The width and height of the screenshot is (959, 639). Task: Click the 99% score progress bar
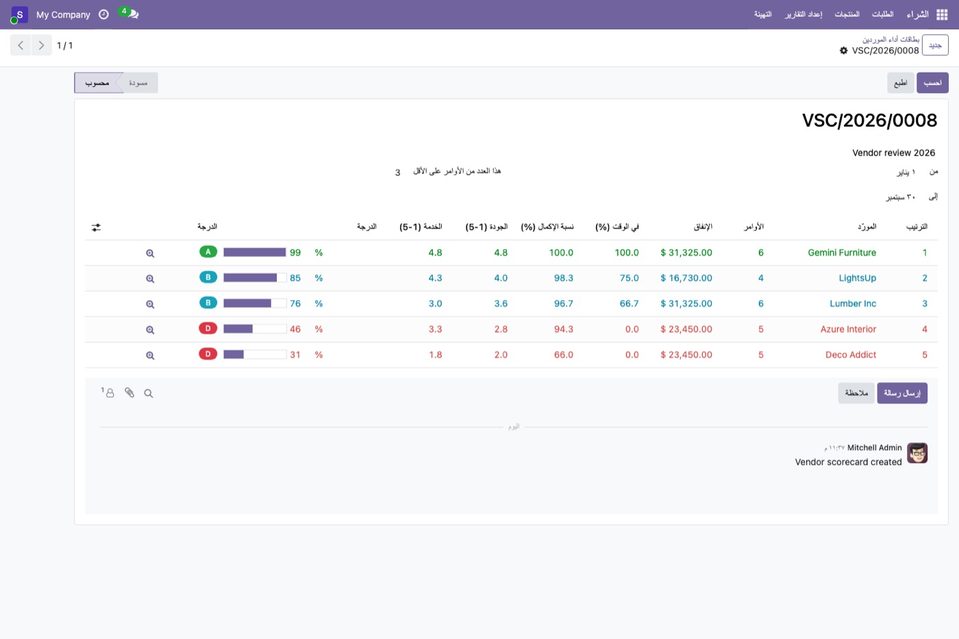tap(255, 253)
